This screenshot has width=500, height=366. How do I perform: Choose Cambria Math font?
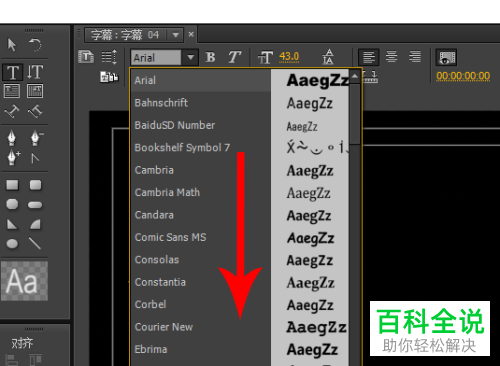point(201,192)
